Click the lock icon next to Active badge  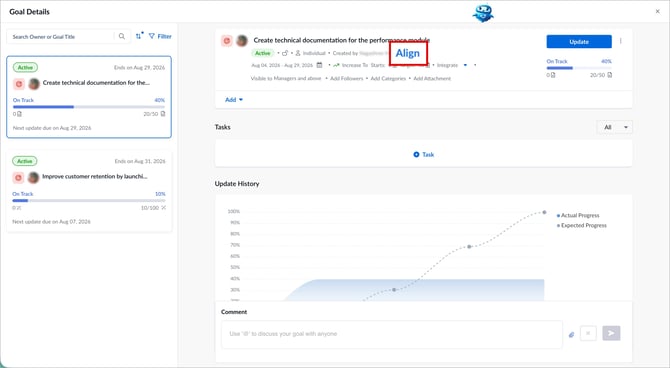[285, 53]
